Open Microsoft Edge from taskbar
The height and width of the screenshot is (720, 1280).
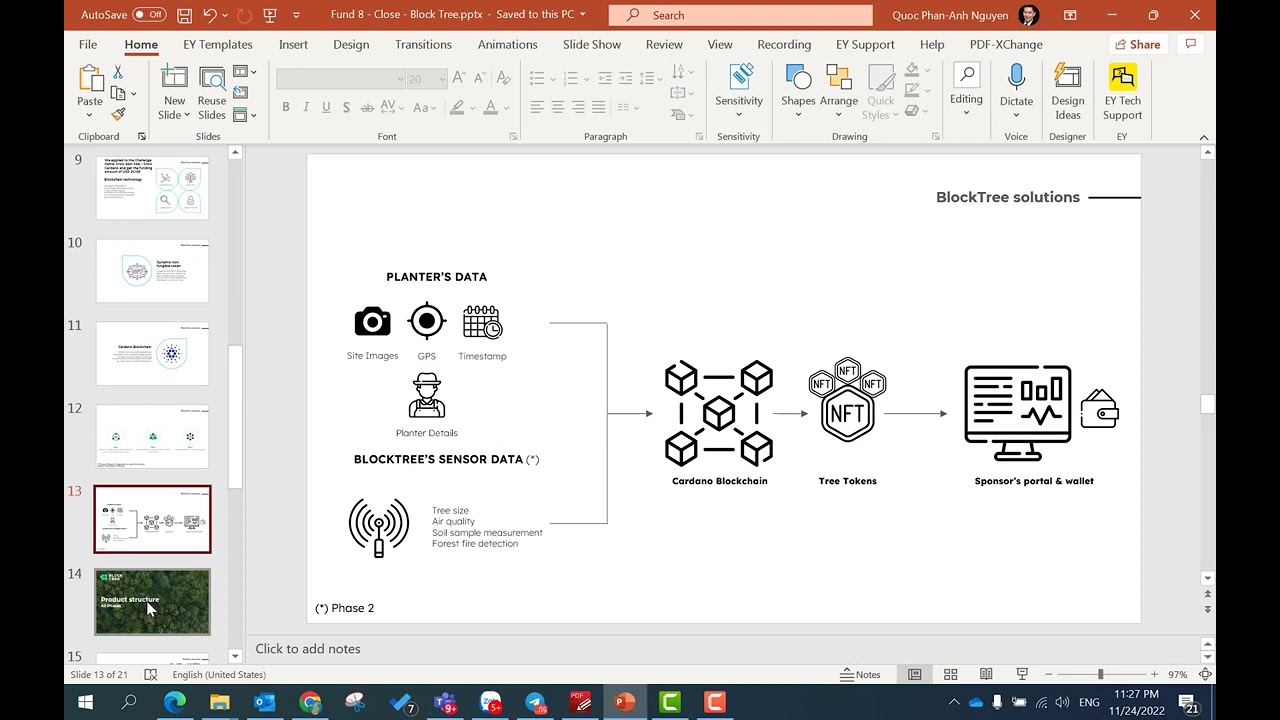(x=175, y=702)
